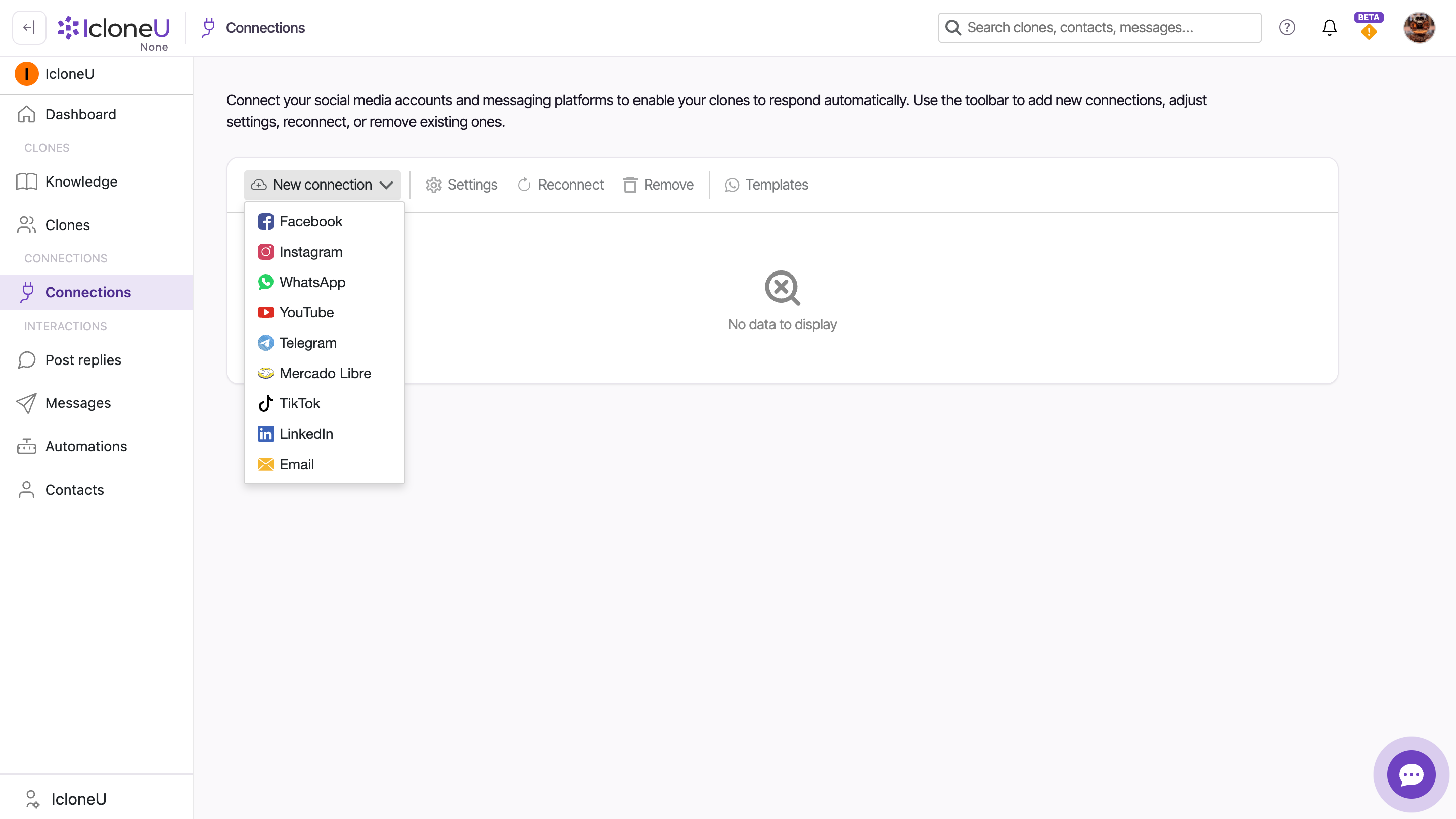Viewport: 1456px width, 819px height.
Task: Click the IcloneU logo
Action: pyautogui.click(x=114, y=28)
